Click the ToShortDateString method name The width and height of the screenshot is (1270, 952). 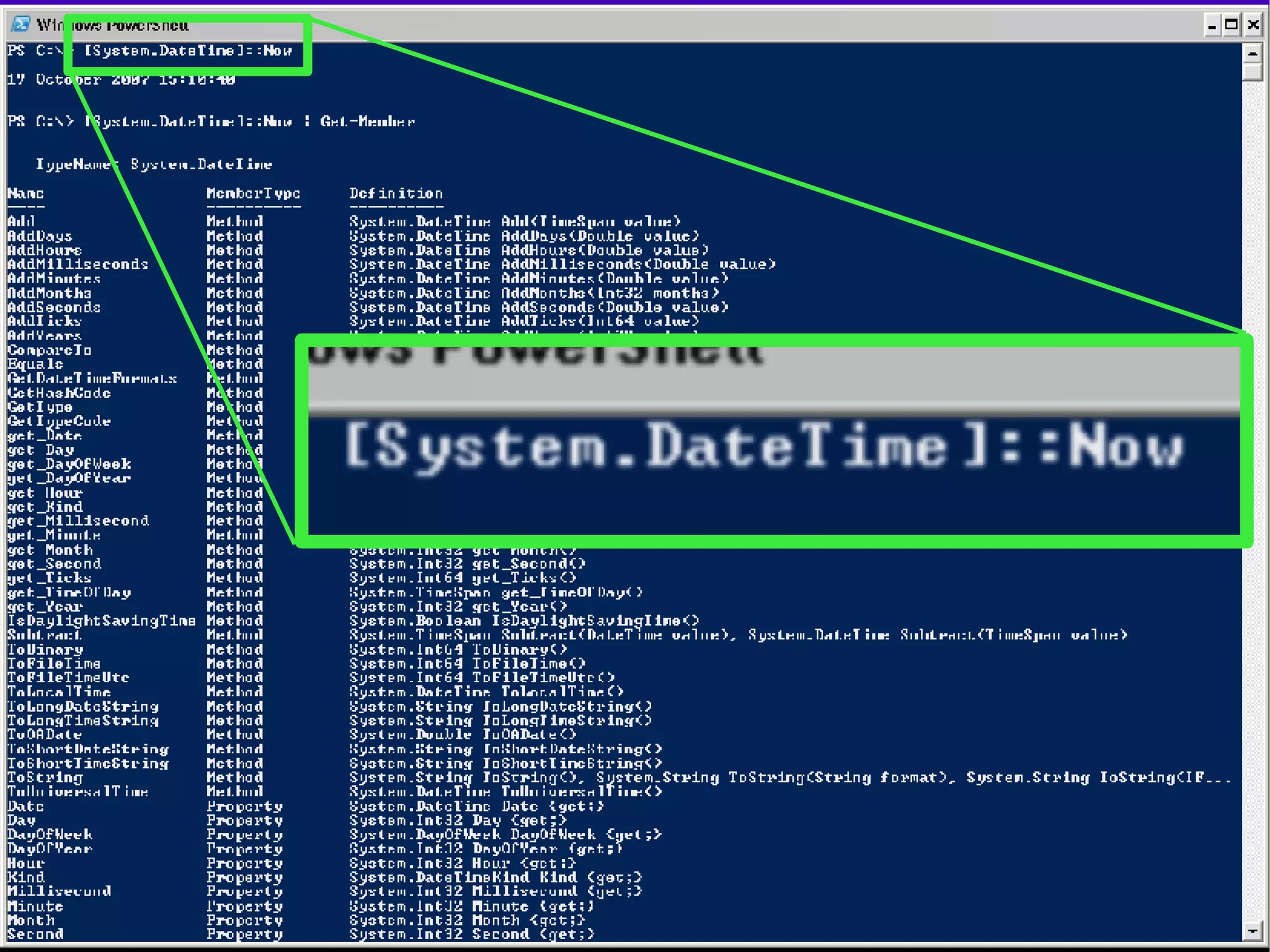(x=87, y=749)
